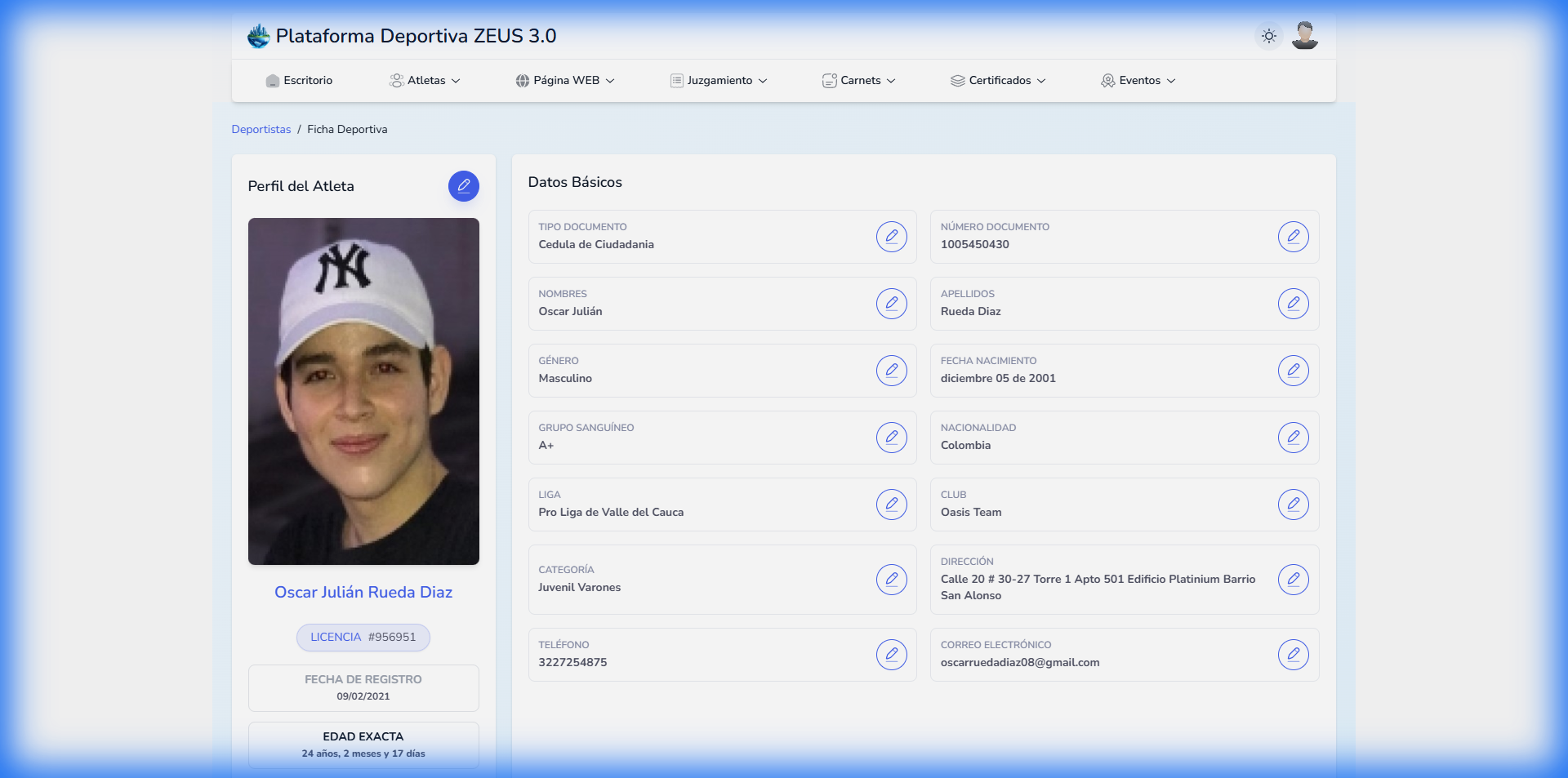Viewport: 1568px width, 778px height.
Task: Click the Deportistas breadcrumb link
Action: [x=261, y=130]
